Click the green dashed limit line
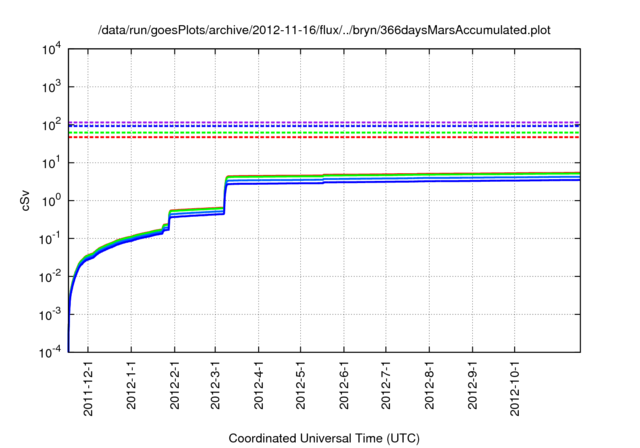The image size is (640, 448). point(324,133)
